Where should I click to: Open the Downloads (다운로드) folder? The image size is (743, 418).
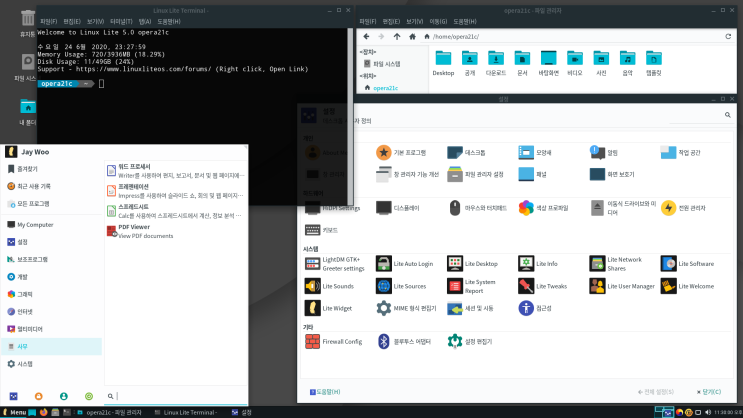pyautogui.click(x=496, y=63)
